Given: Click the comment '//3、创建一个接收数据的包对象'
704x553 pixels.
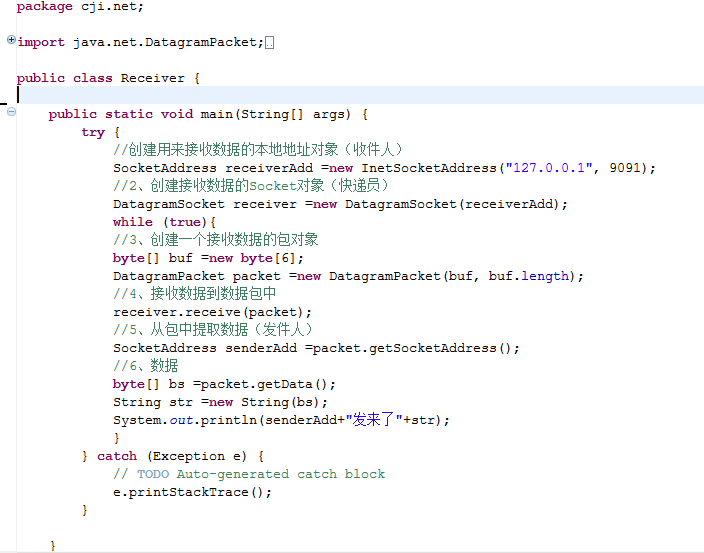Looking at the screenshot, I should tap(216, 239).
